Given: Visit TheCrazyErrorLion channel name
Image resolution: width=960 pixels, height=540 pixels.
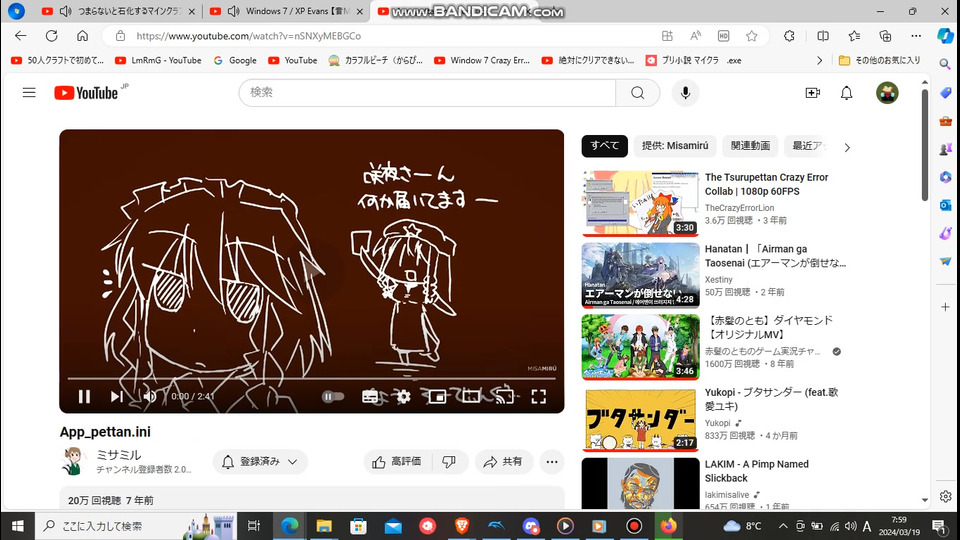Looking at the screenshot, I should [x=740, y=208].
